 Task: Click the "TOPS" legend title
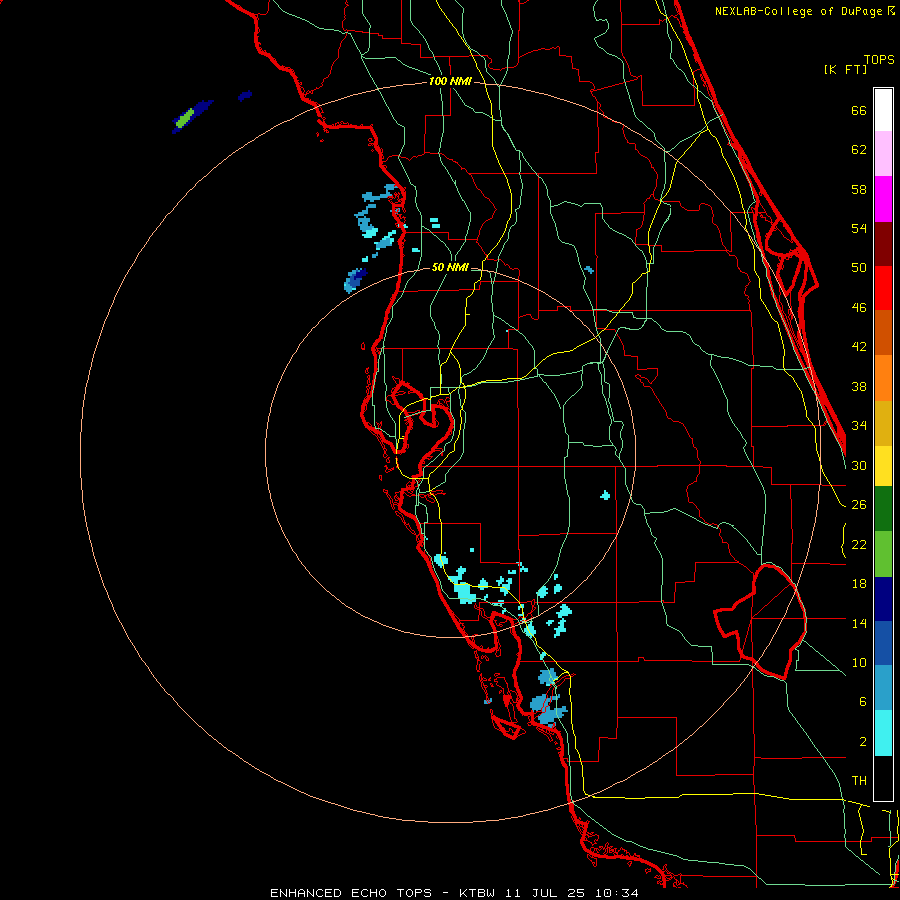tap(879, 60)
